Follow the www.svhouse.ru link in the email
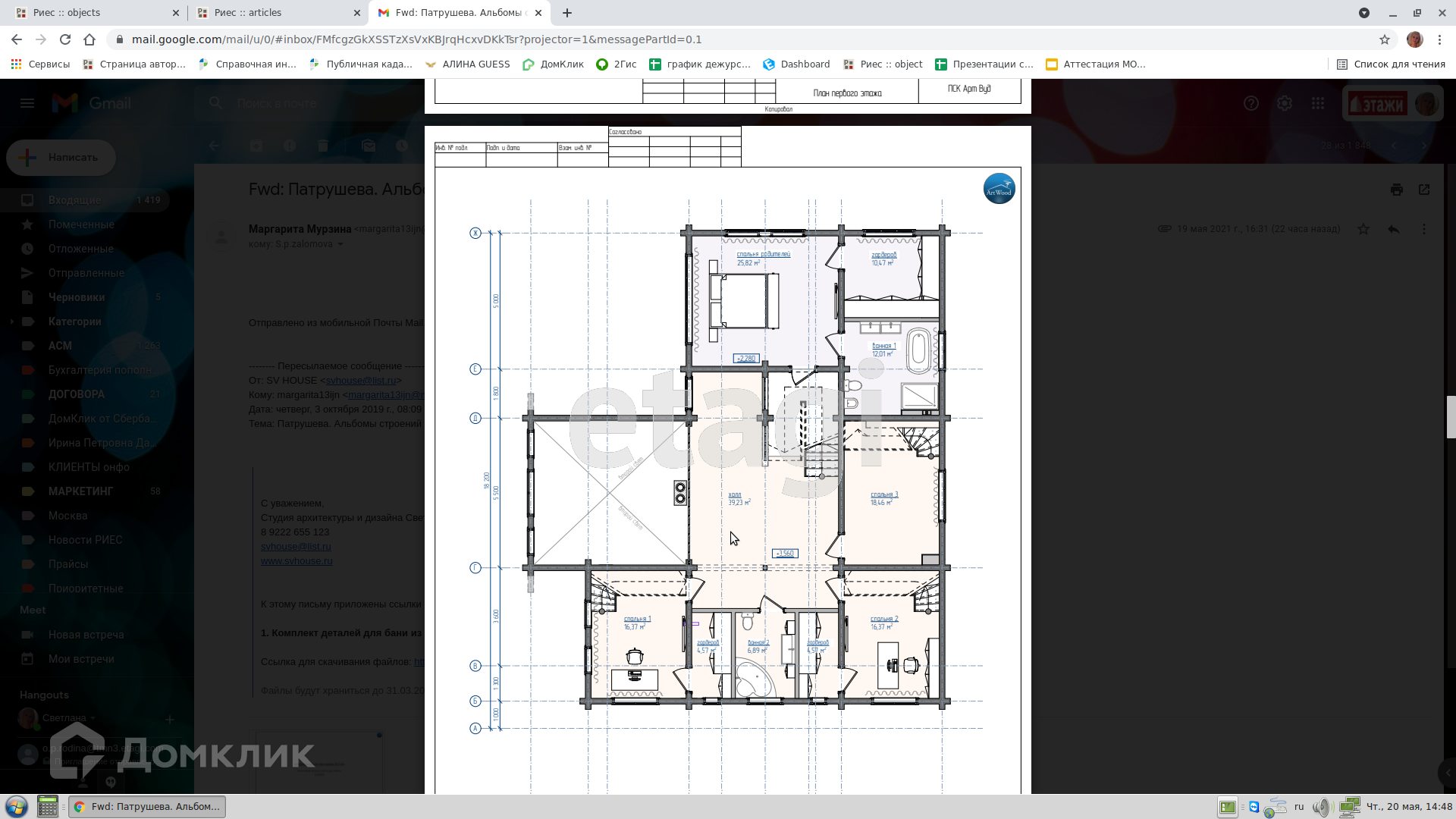 pos(297,561)
